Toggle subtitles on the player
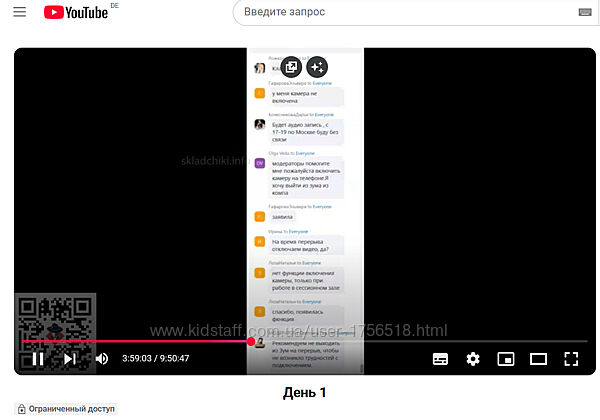 point(440,358)
